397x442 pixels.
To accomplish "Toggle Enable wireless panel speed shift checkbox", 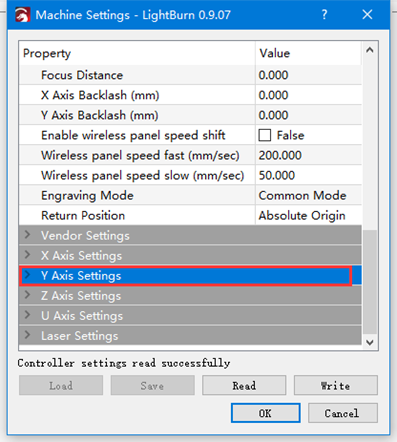I will tap(265, 135).
